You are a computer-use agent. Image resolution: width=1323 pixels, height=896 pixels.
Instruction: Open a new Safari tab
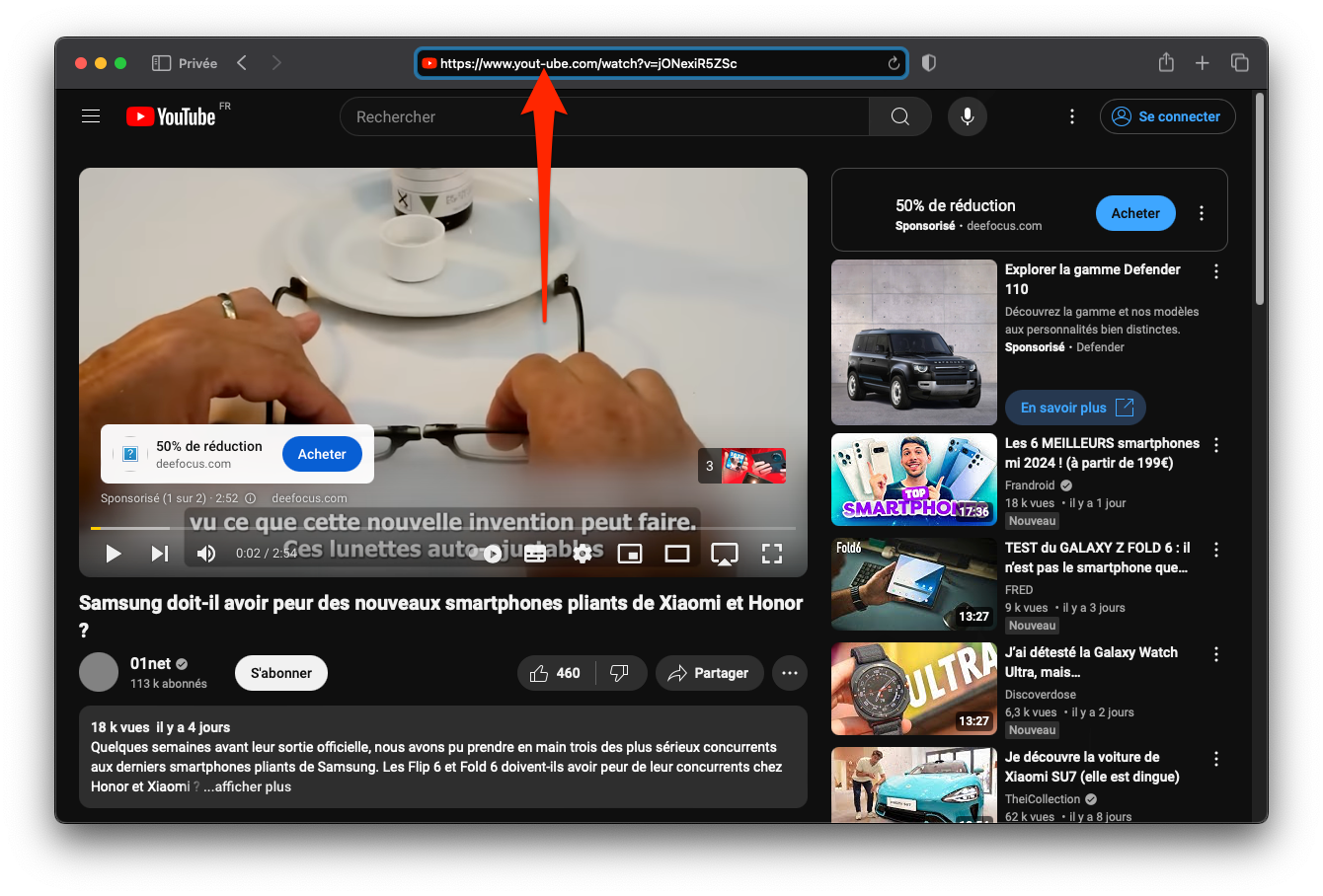1202,63
